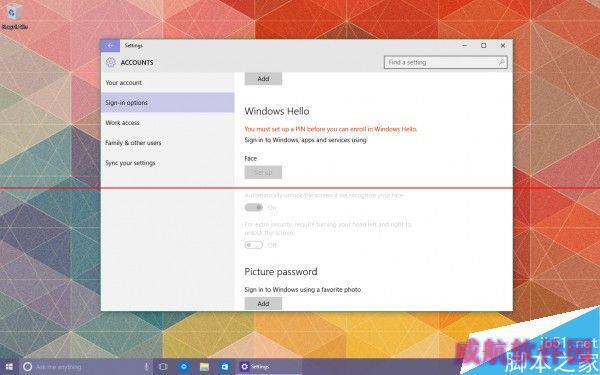The image size is (600, 375).
Task: Focus the Find a setting search box
Action: click(445, 62)
